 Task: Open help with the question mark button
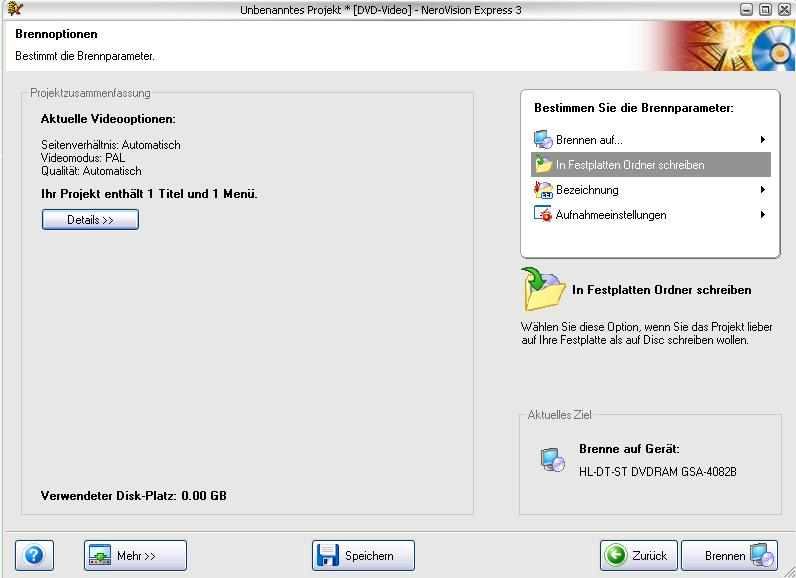click(x=34, y=556)
